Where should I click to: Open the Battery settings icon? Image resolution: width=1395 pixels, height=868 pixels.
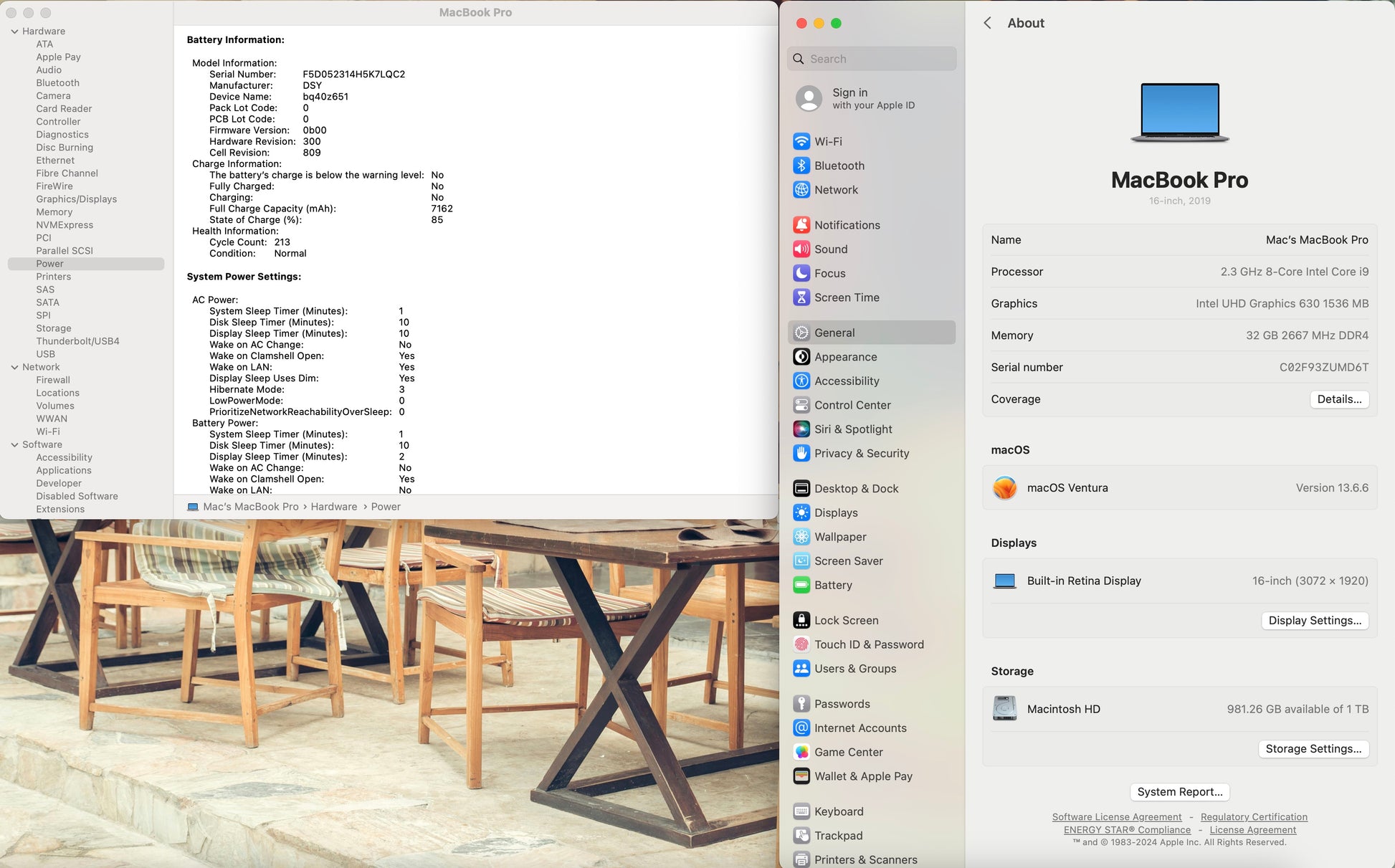coord(801,585)
